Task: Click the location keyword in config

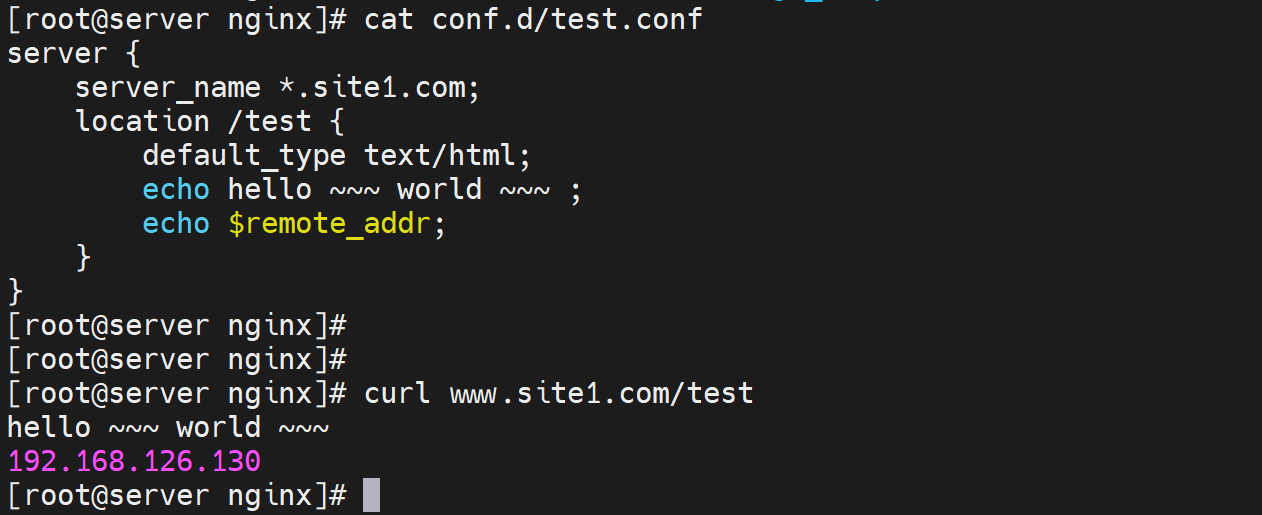Action: click(x=142, y=121)
